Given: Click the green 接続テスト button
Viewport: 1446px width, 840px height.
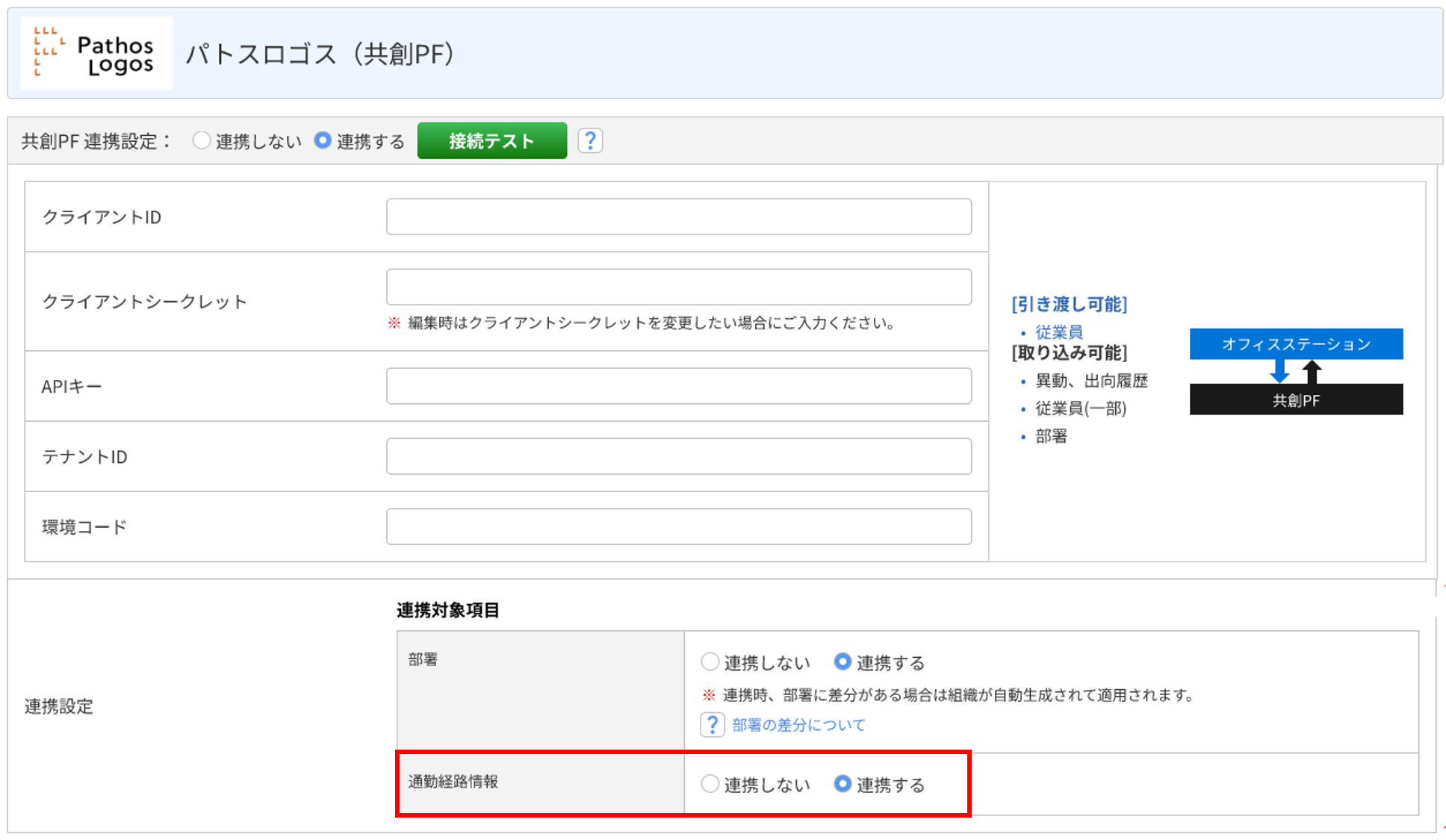Looking at the screenshot, I should pyautogui.click(x=492, y=140).
